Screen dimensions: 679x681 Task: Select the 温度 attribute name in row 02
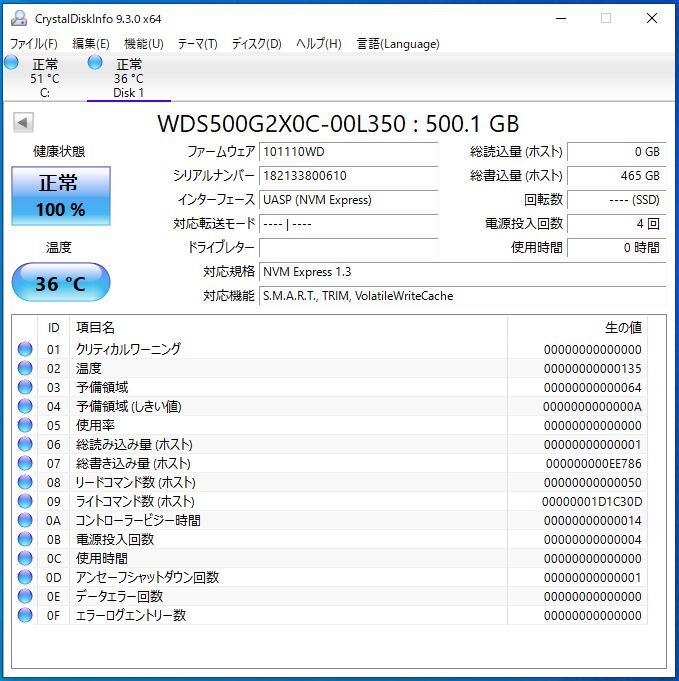tap(89, 368)
